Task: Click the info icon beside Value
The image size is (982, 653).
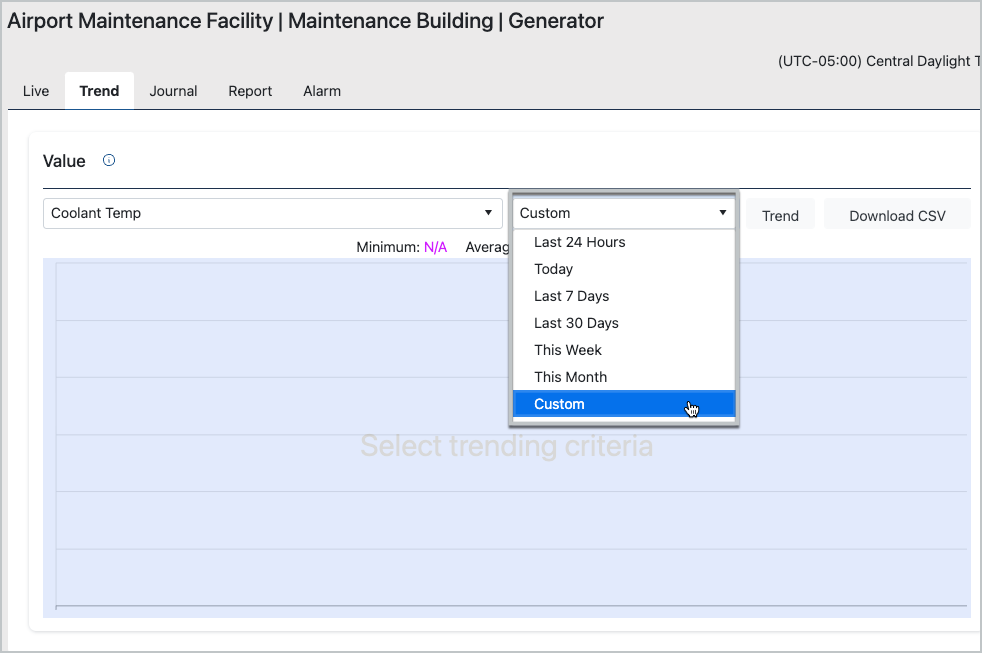Action: pos(109,160)
